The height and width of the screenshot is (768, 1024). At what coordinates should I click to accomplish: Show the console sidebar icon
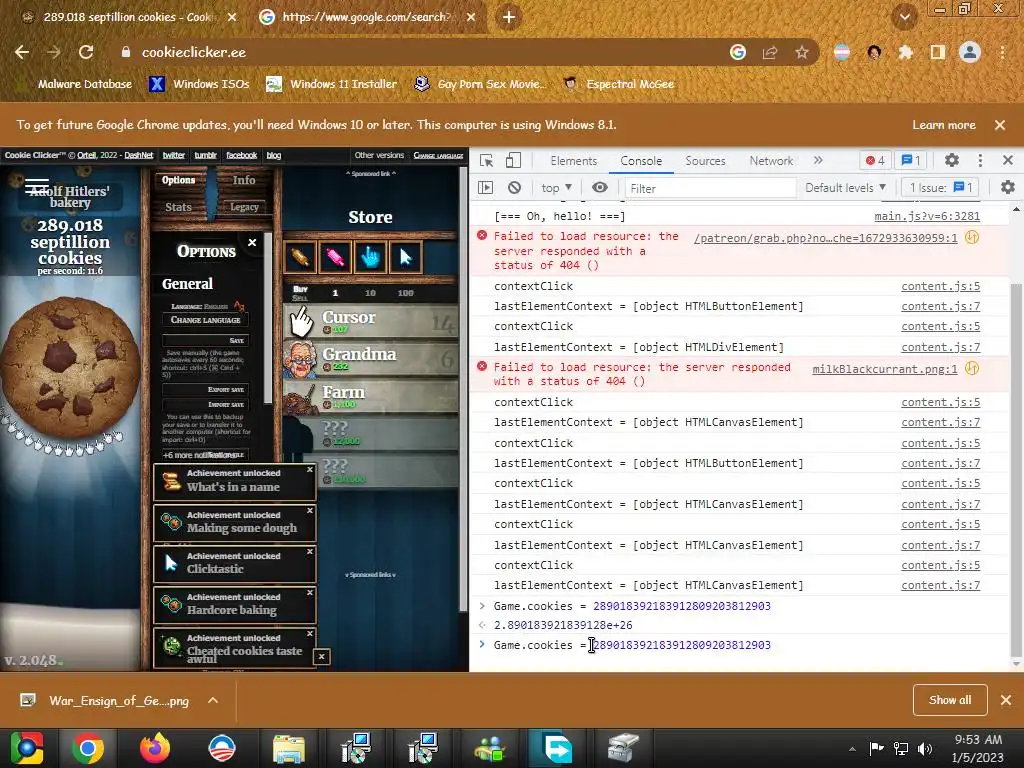485,188
